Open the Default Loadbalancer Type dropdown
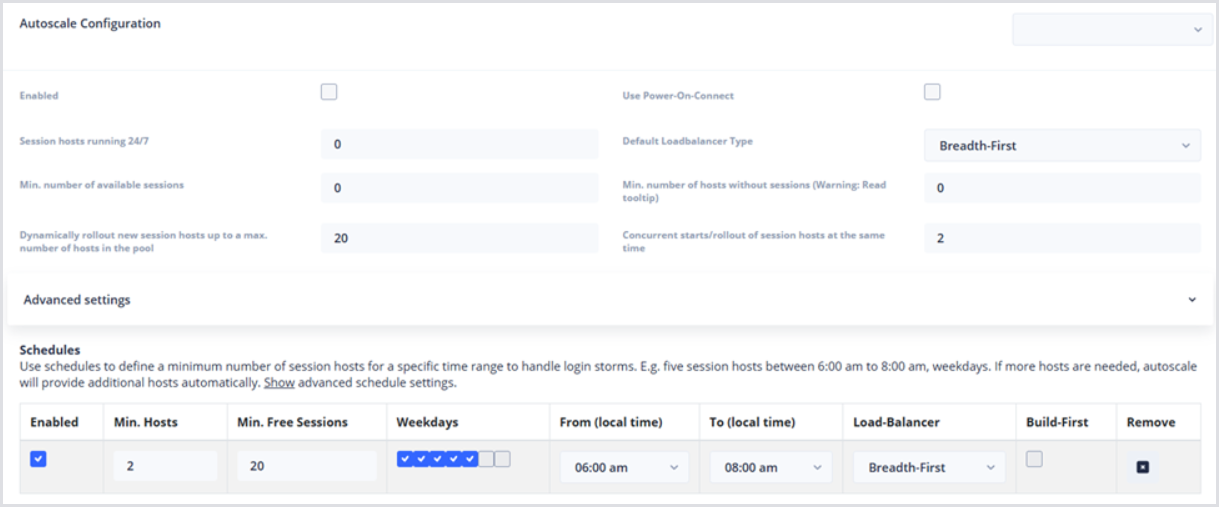The height and width of the screenshot is (507, 1219). 1062,145
